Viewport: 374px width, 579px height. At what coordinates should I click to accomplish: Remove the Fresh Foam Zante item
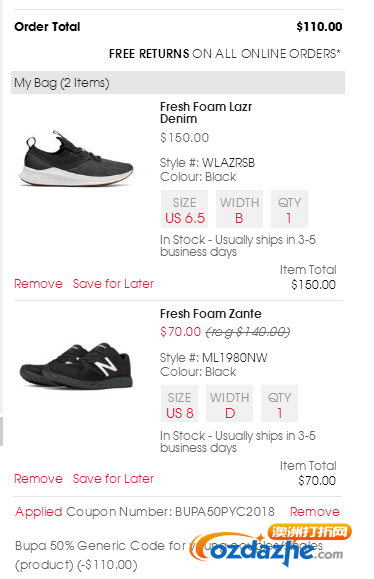[38, 479]
